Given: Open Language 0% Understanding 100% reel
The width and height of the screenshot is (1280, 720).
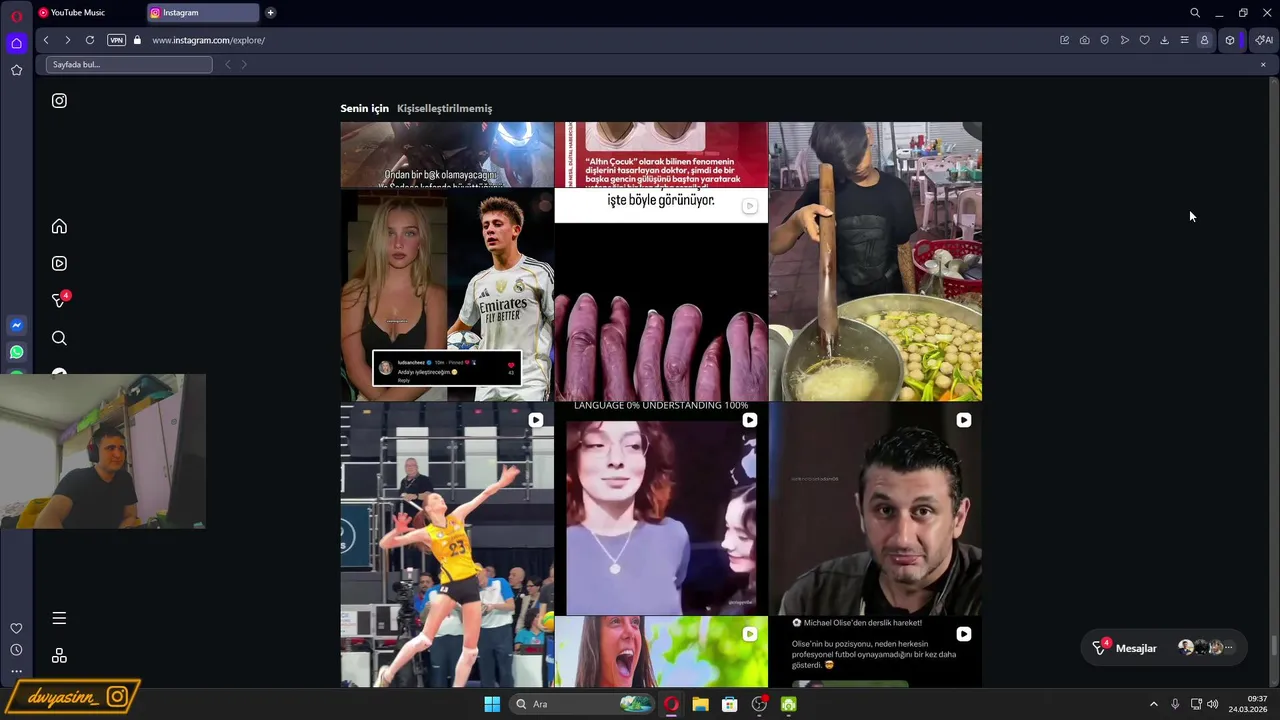Looking at the screenshot, I should click(661, 508).
